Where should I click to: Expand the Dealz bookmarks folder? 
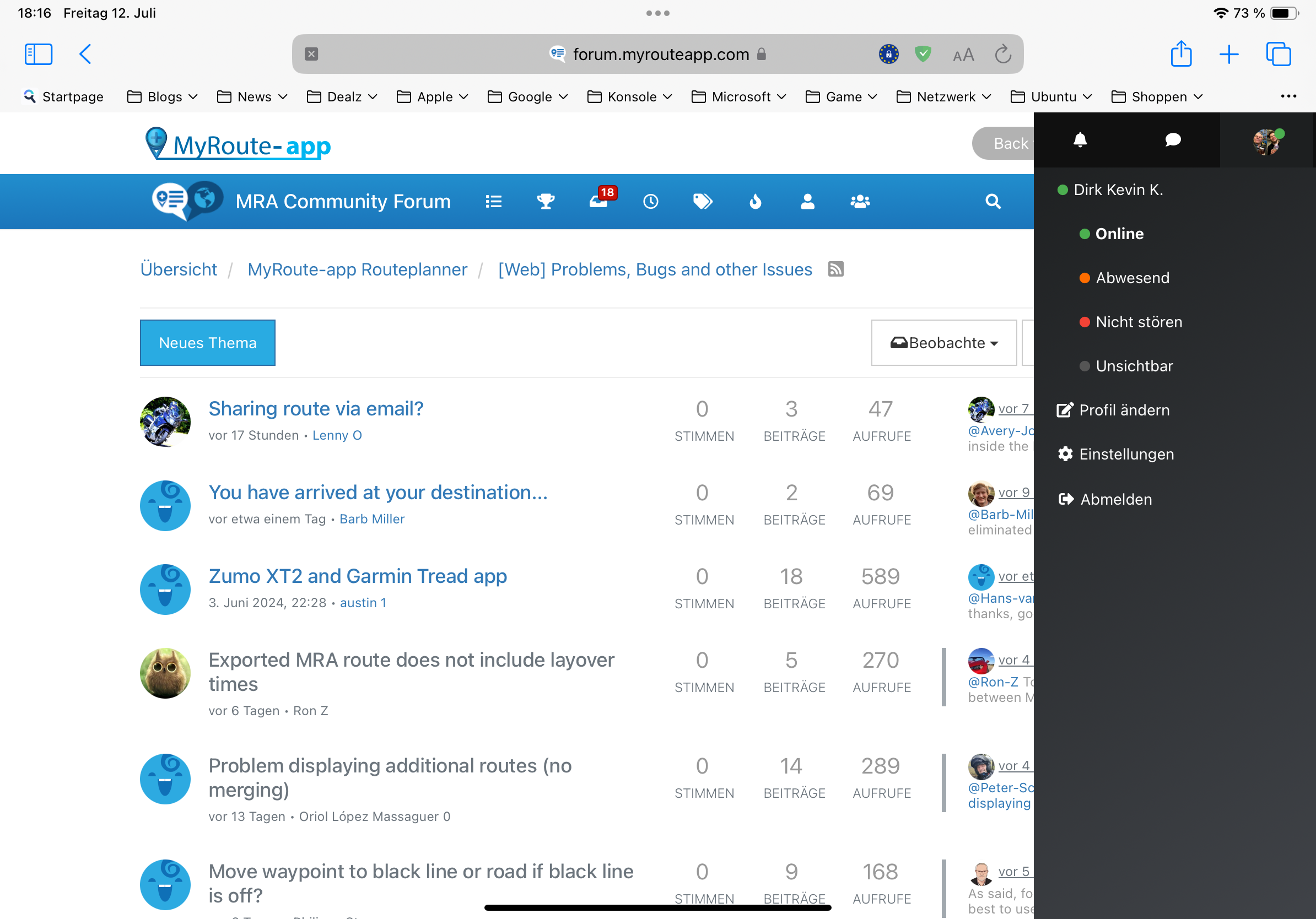click(342, 97)
